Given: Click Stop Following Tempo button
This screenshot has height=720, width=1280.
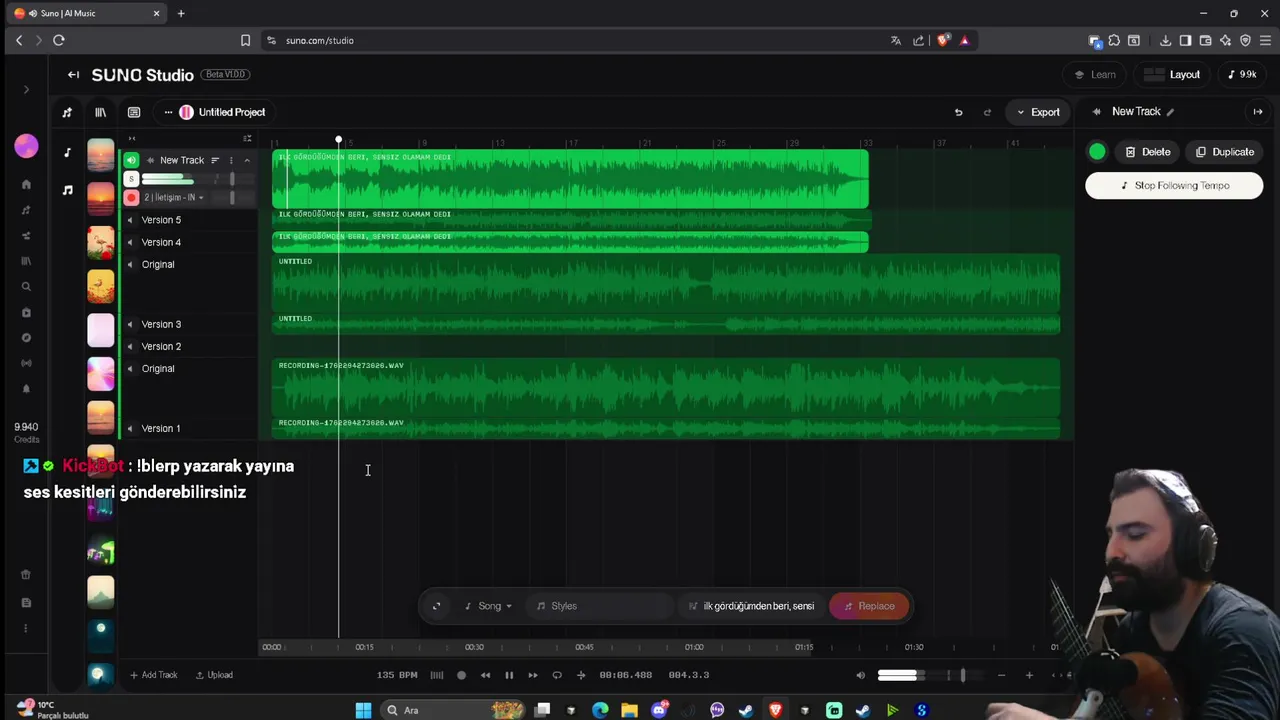Looking at the screenshot, I should (1174, 186).
